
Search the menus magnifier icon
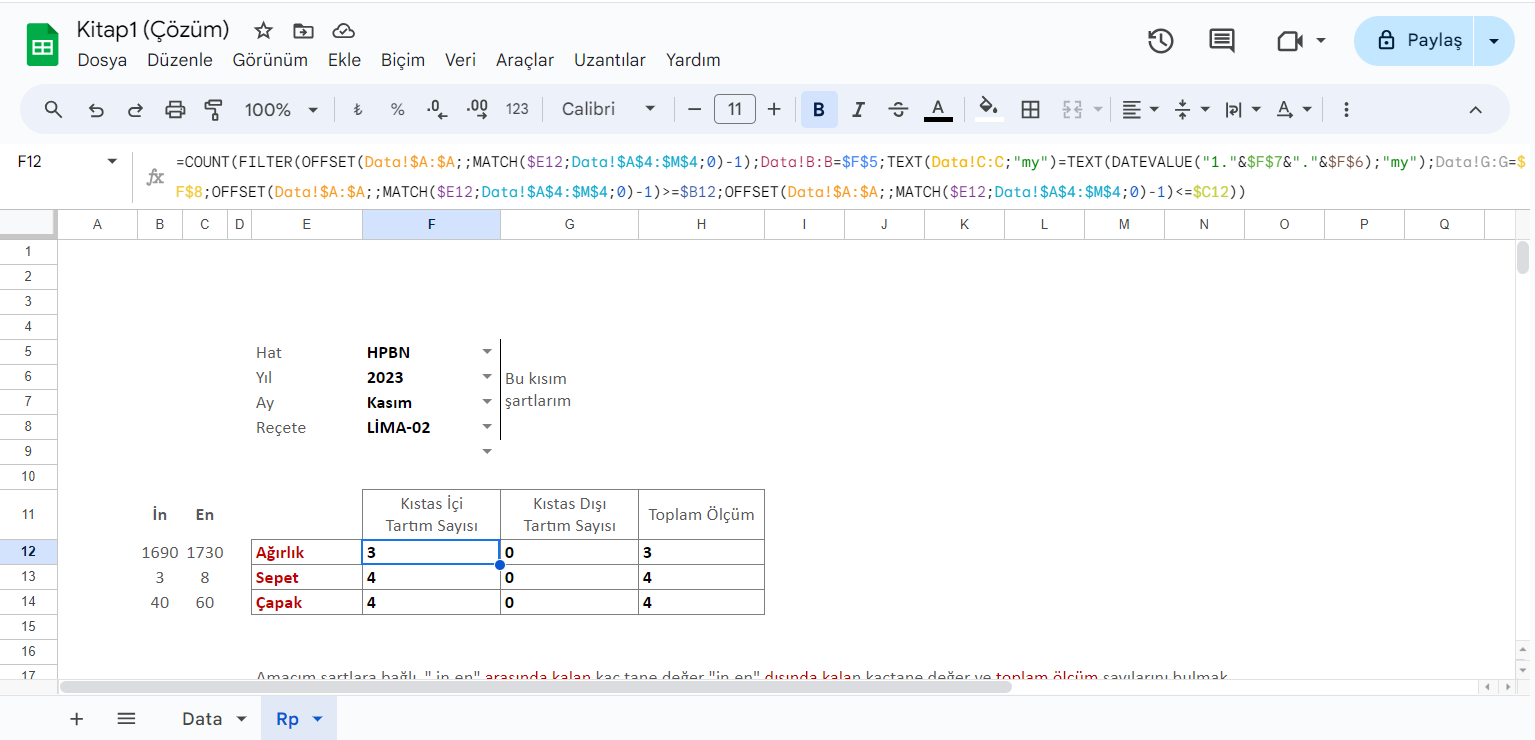click(x=54, y=109)
